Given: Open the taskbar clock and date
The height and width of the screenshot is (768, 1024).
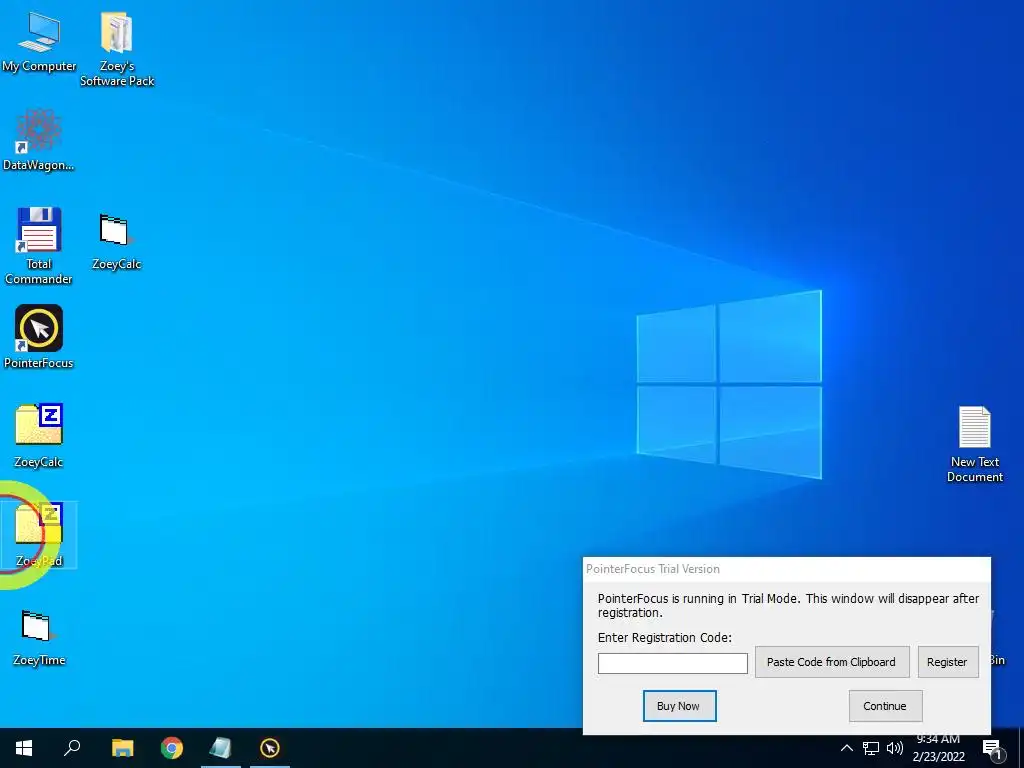Looking at the screenshot, I should tap(938, 748).
